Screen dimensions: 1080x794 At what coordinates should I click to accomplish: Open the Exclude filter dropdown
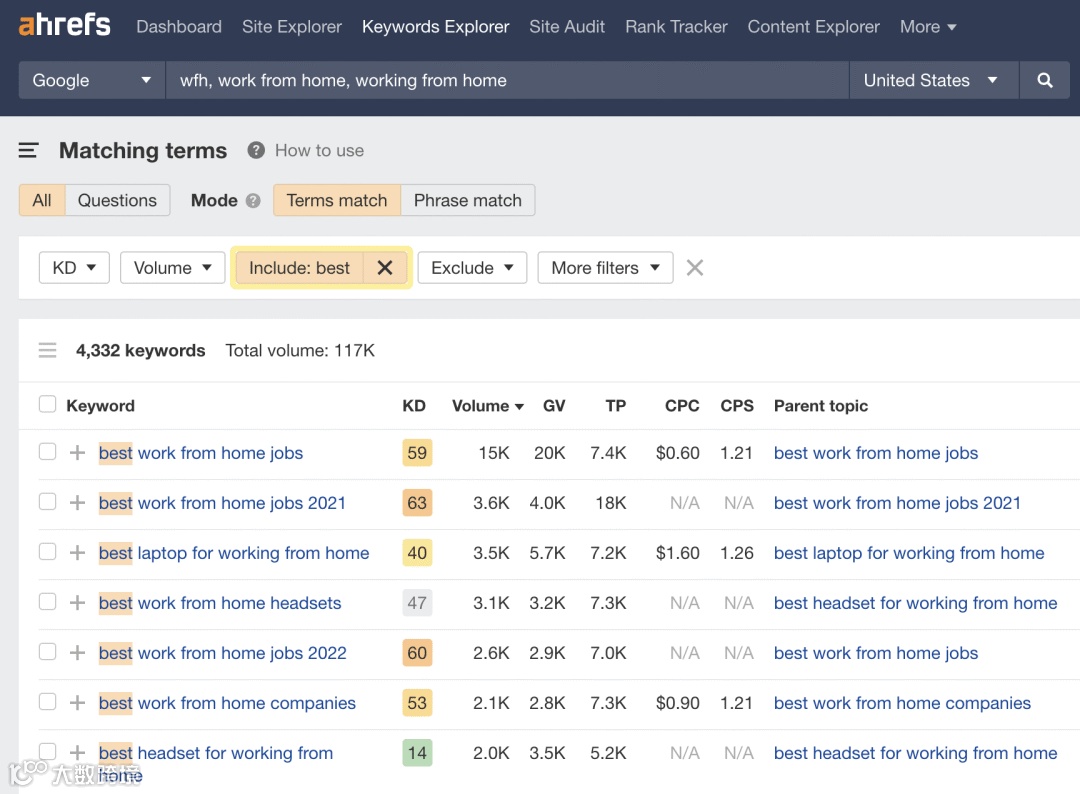click(x=472, y=268)
